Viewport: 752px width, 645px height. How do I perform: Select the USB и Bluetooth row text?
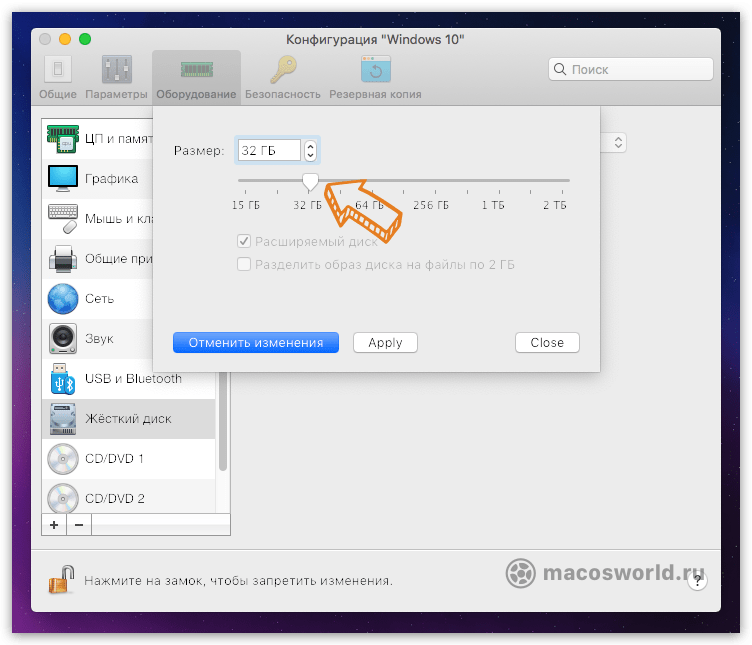133,378
